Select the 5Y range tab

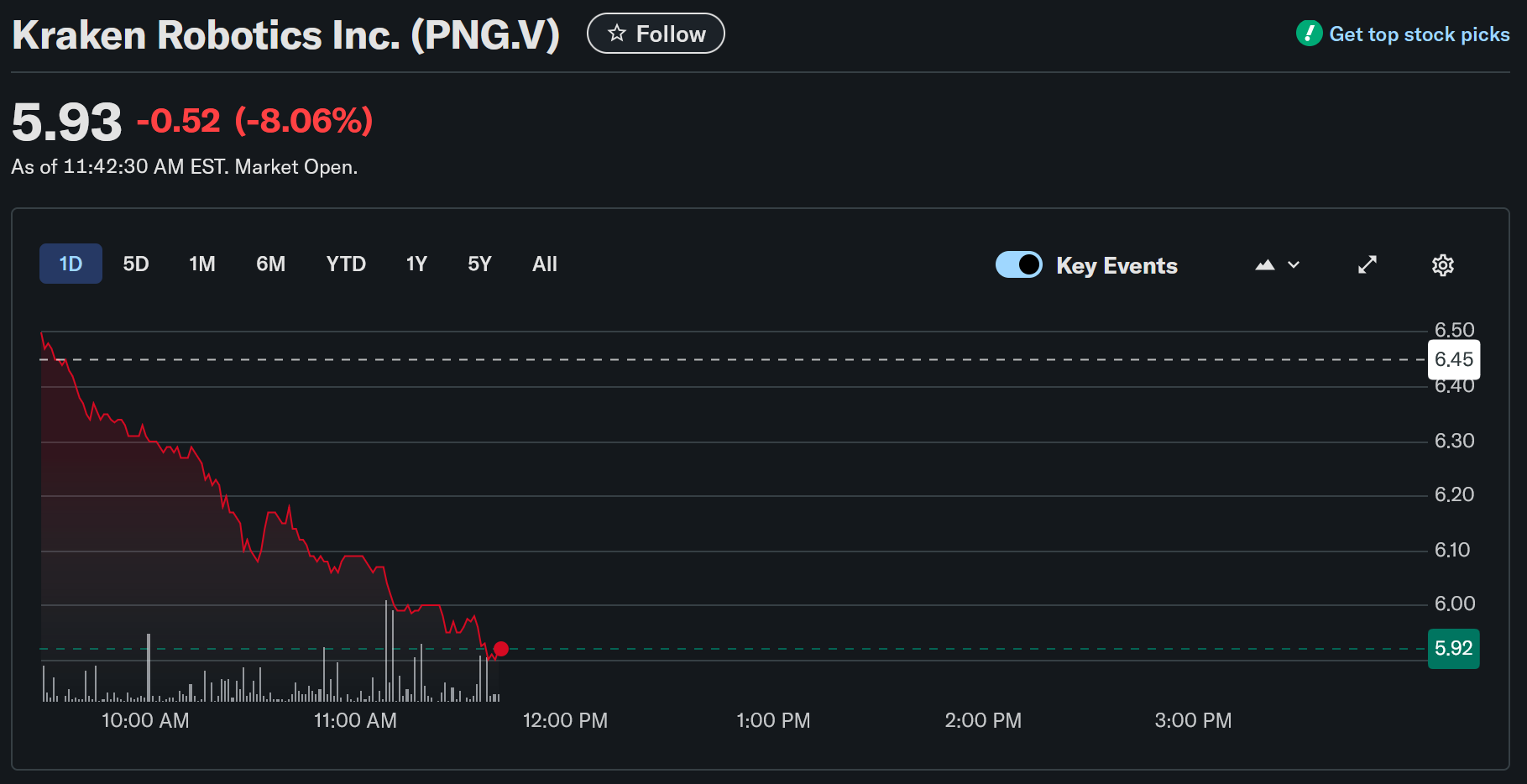pos(479,264)
